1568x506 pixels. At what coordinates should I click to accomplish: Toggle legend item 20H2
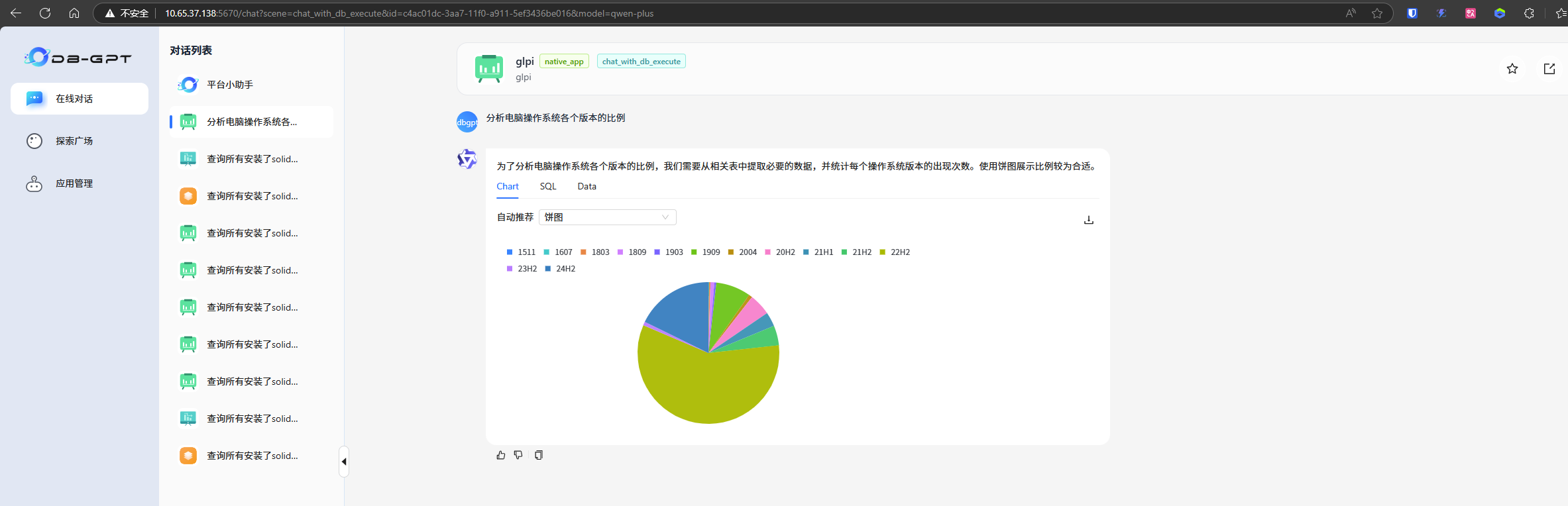(780, 252)
